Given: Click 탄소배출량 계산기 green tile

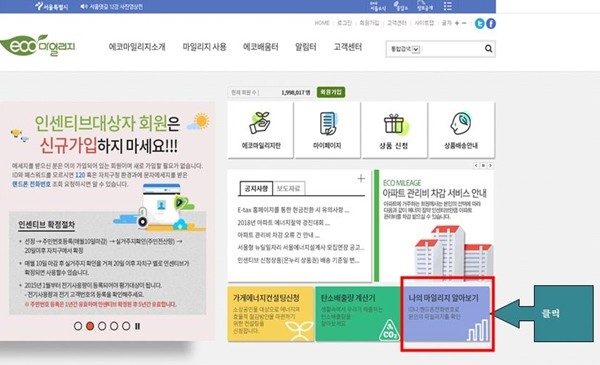Looking at the screenshot, I should pos(359,314).
